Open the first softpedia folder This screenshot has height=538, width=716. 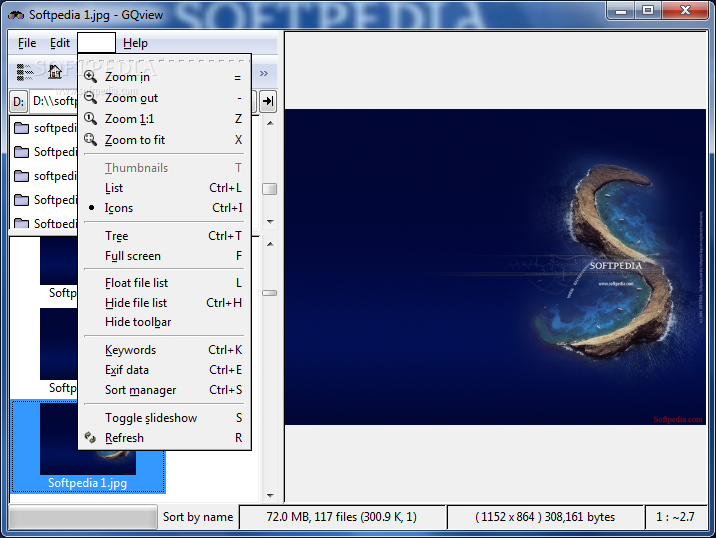(x=45, y=128)
